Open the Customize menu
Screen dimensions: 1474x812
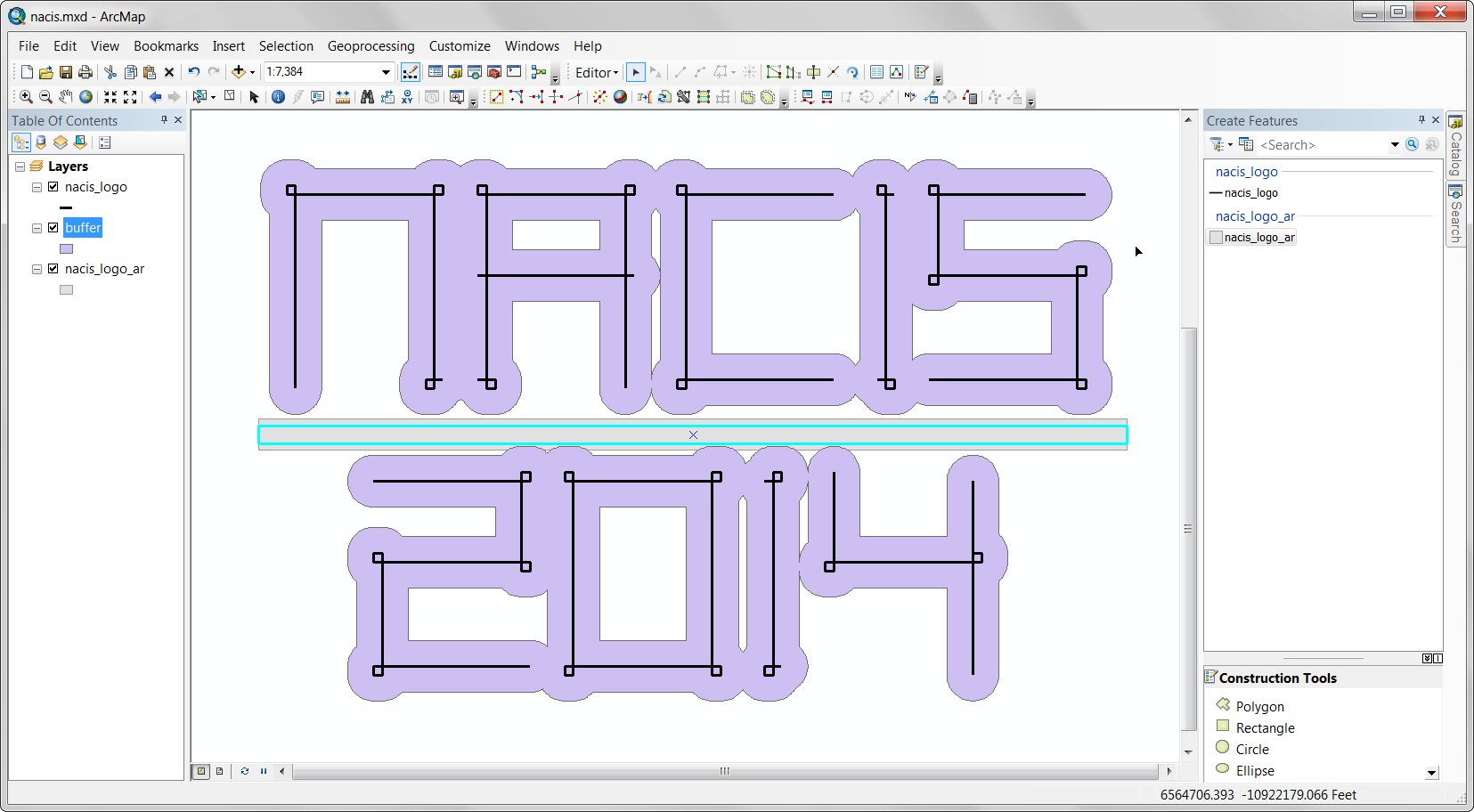click(460, 46)
